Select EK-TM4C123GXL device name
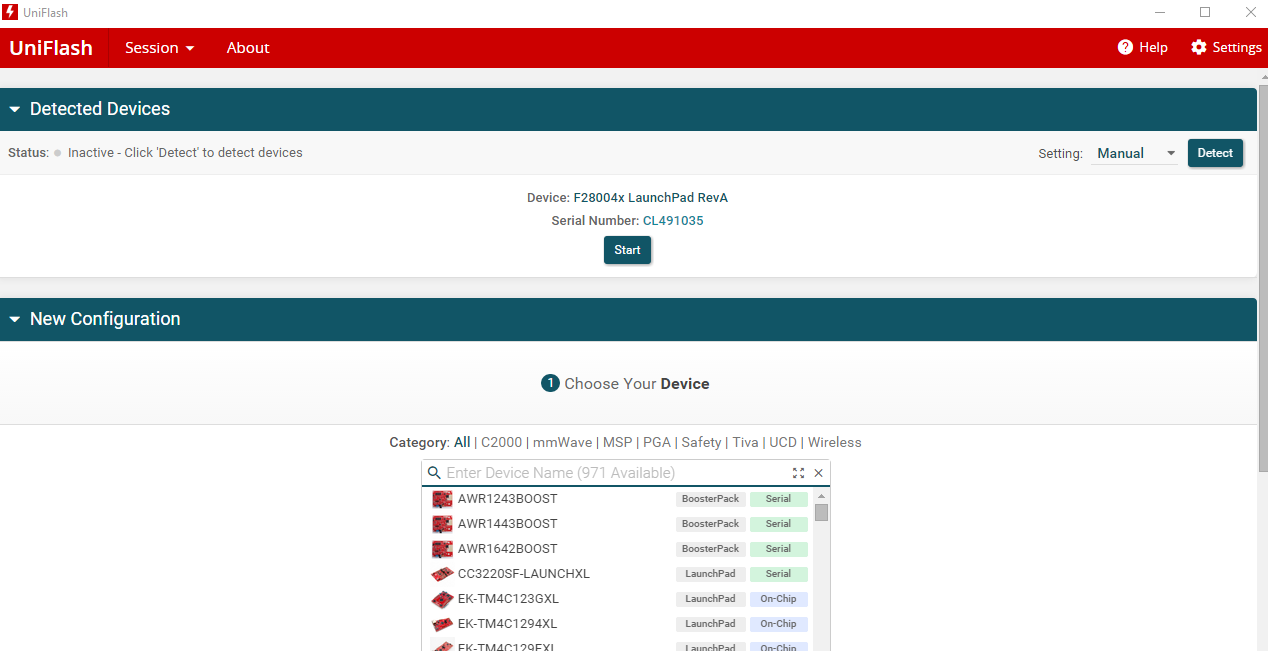 tap(508, 599)
